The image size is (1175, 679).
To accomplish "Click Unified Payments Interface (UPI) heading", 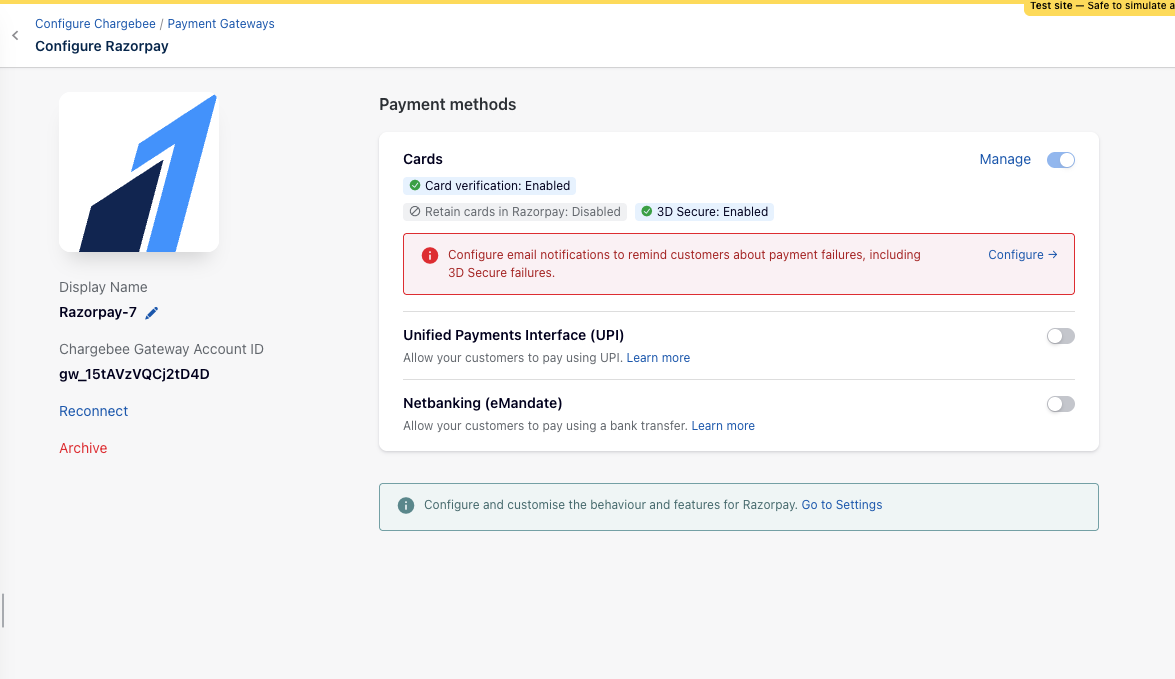I will (513, 335).
